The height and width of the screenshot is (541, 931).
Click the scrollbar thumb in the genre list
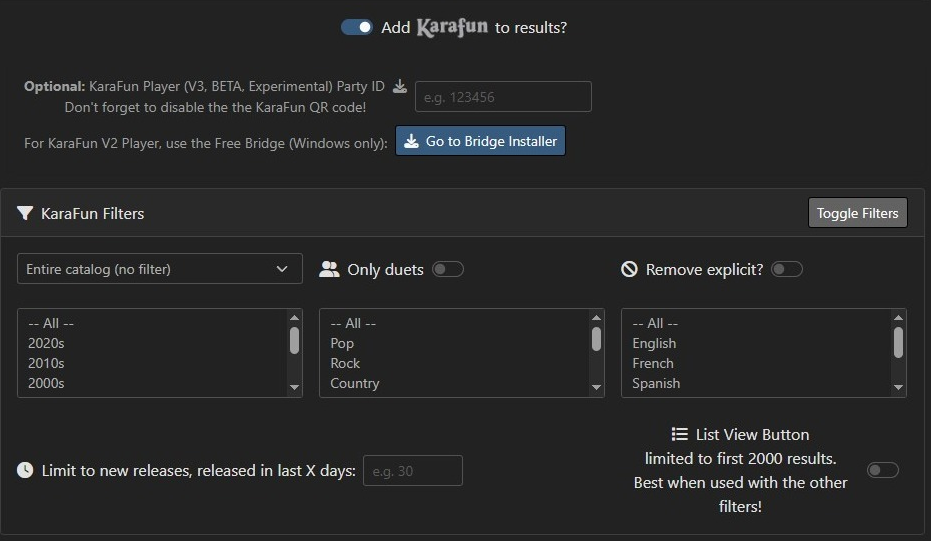click(x=597, y=339)
